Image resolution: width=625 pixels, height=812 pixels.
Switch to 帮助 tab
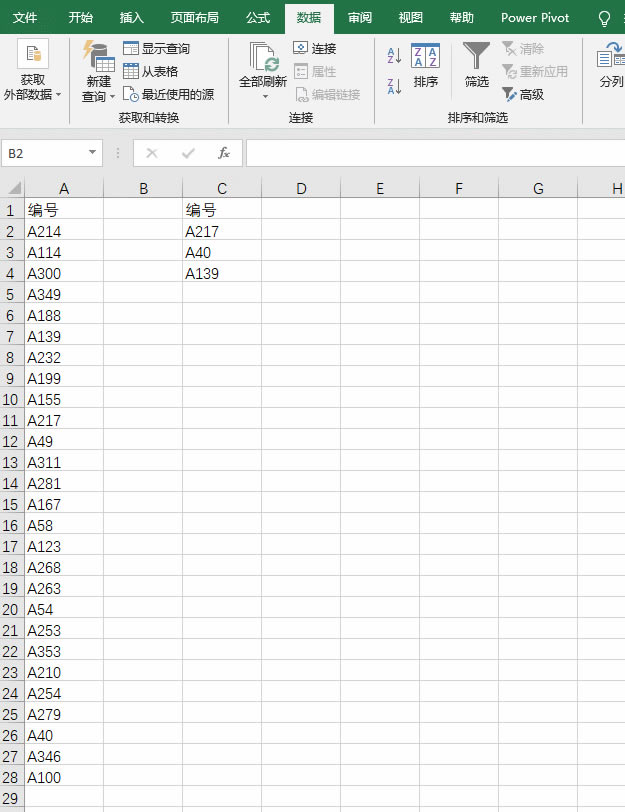[x=461, y=18]
